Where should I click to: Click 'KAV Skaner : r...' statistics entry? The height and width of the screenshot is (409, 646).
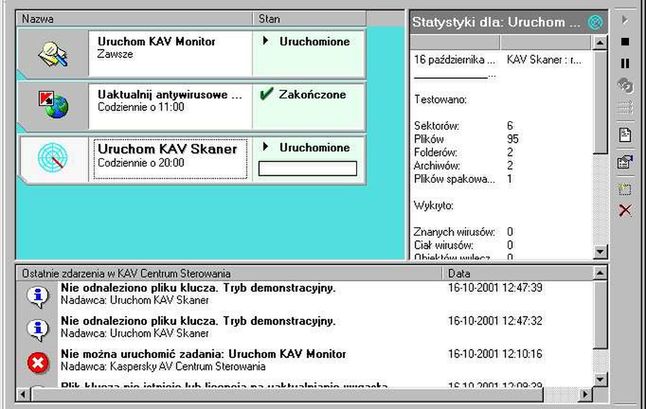point(544,60)
